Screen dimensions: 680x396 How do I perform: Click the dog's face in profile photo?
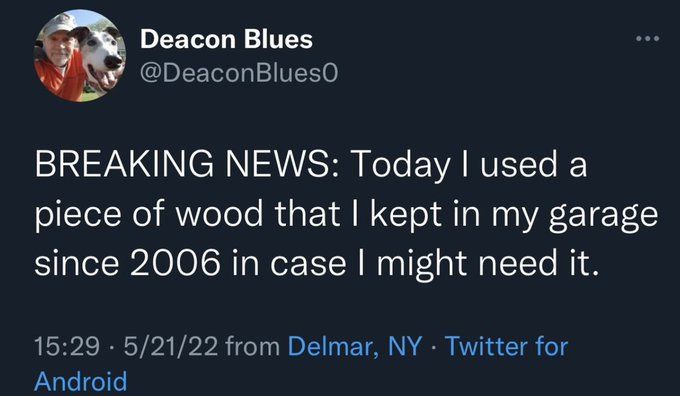(x=102, y=56)
